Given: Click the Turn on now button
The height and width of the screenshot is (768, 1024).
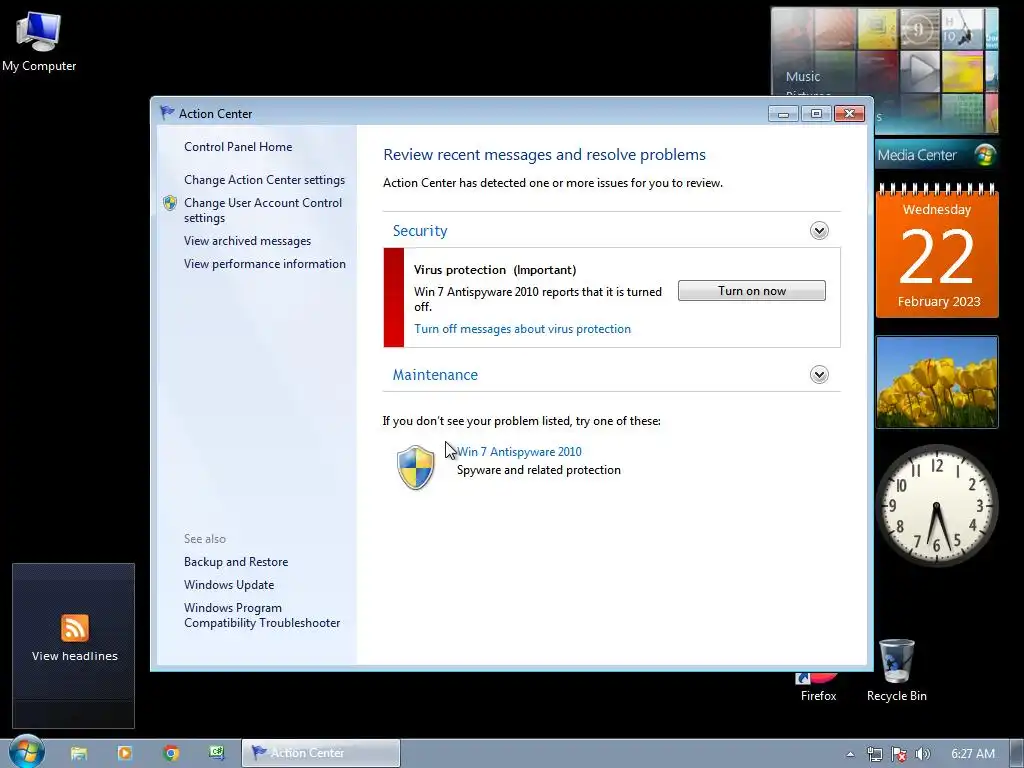Looking at the screenshot, I should coord(752,291).
